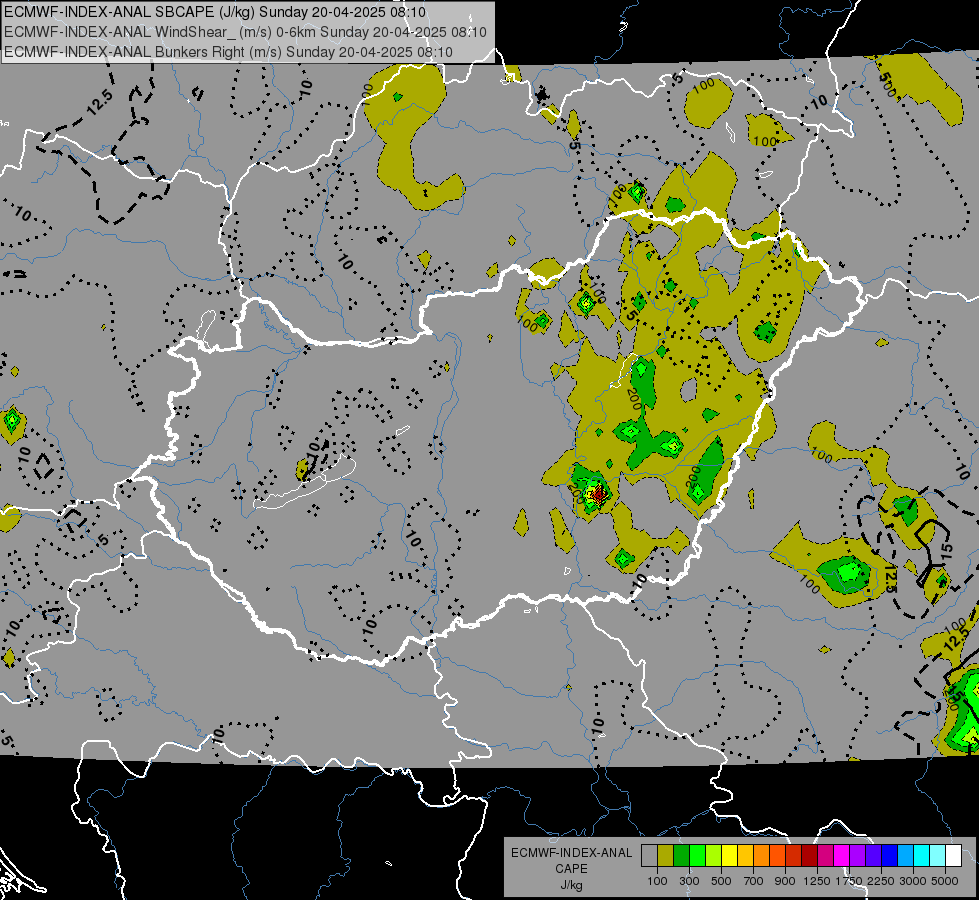
Task: Click the 15 wind shear contour label
Action: point(945,550)
